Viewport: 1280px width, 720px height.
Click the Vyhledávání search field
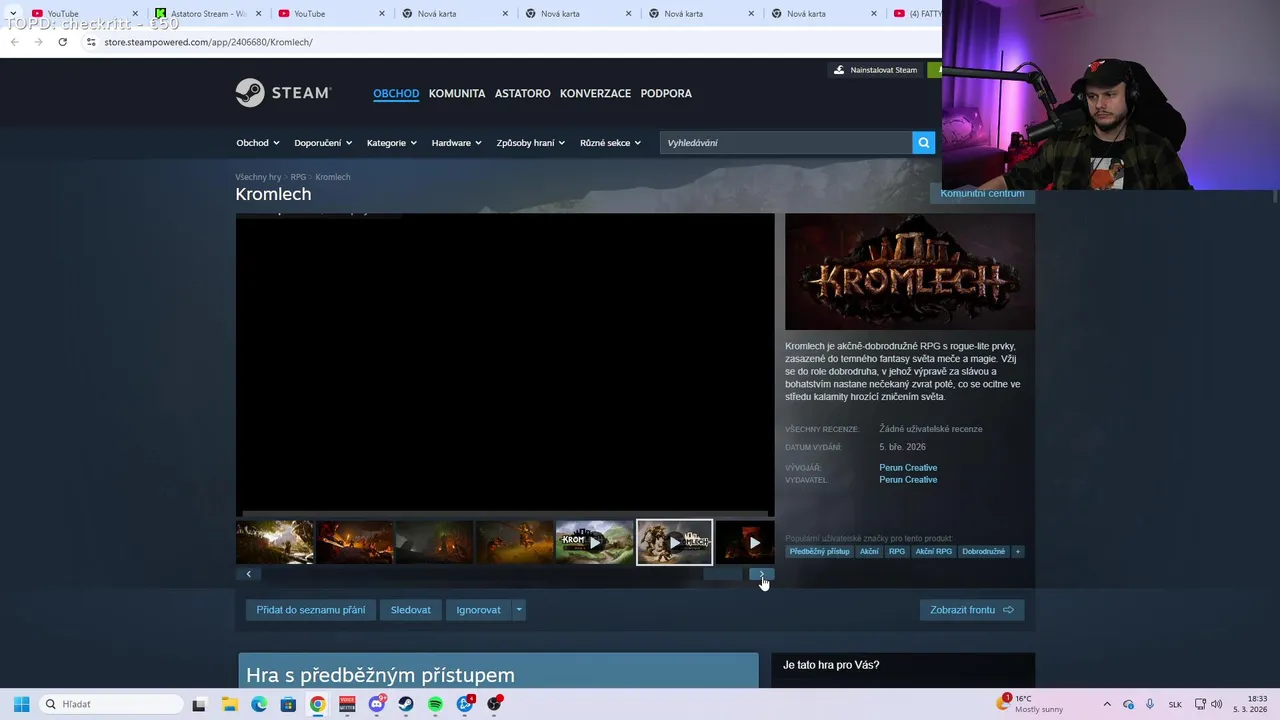tap(786, 143)
